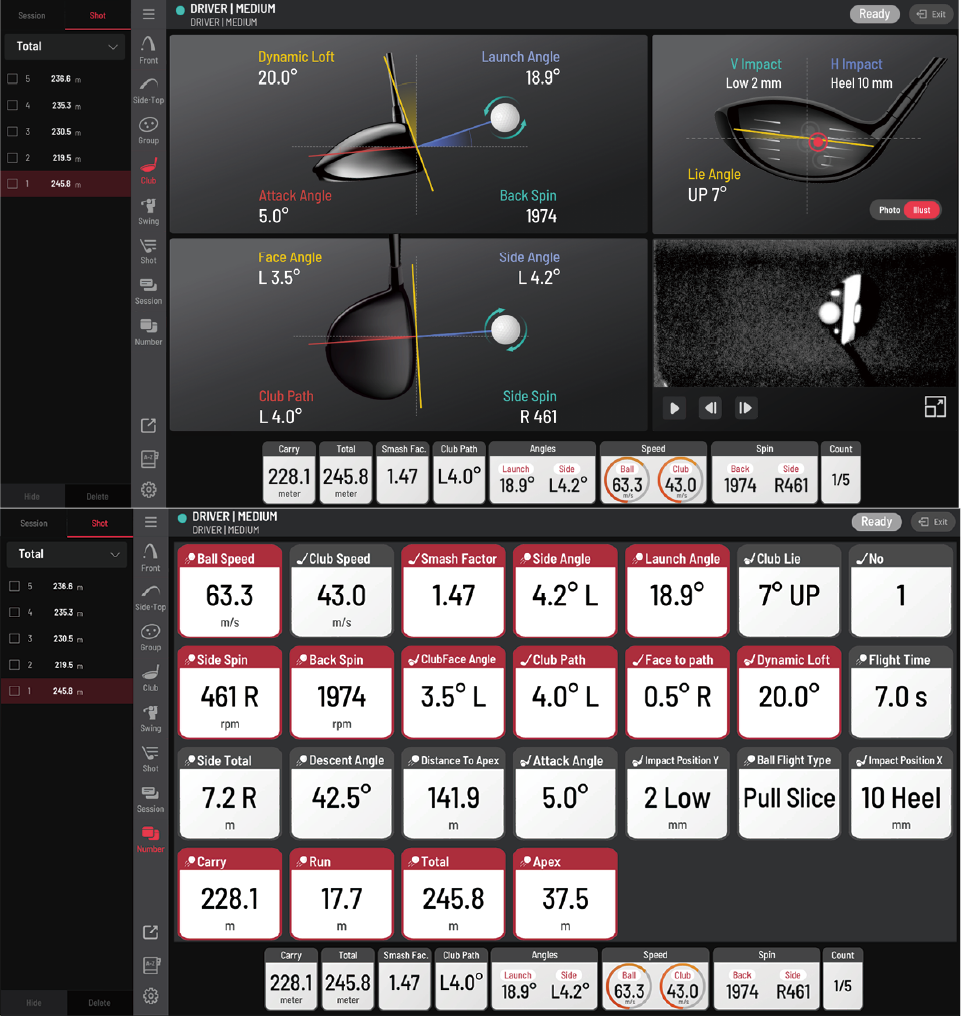Open hamburger menu in club-data screen

[148, 14]
